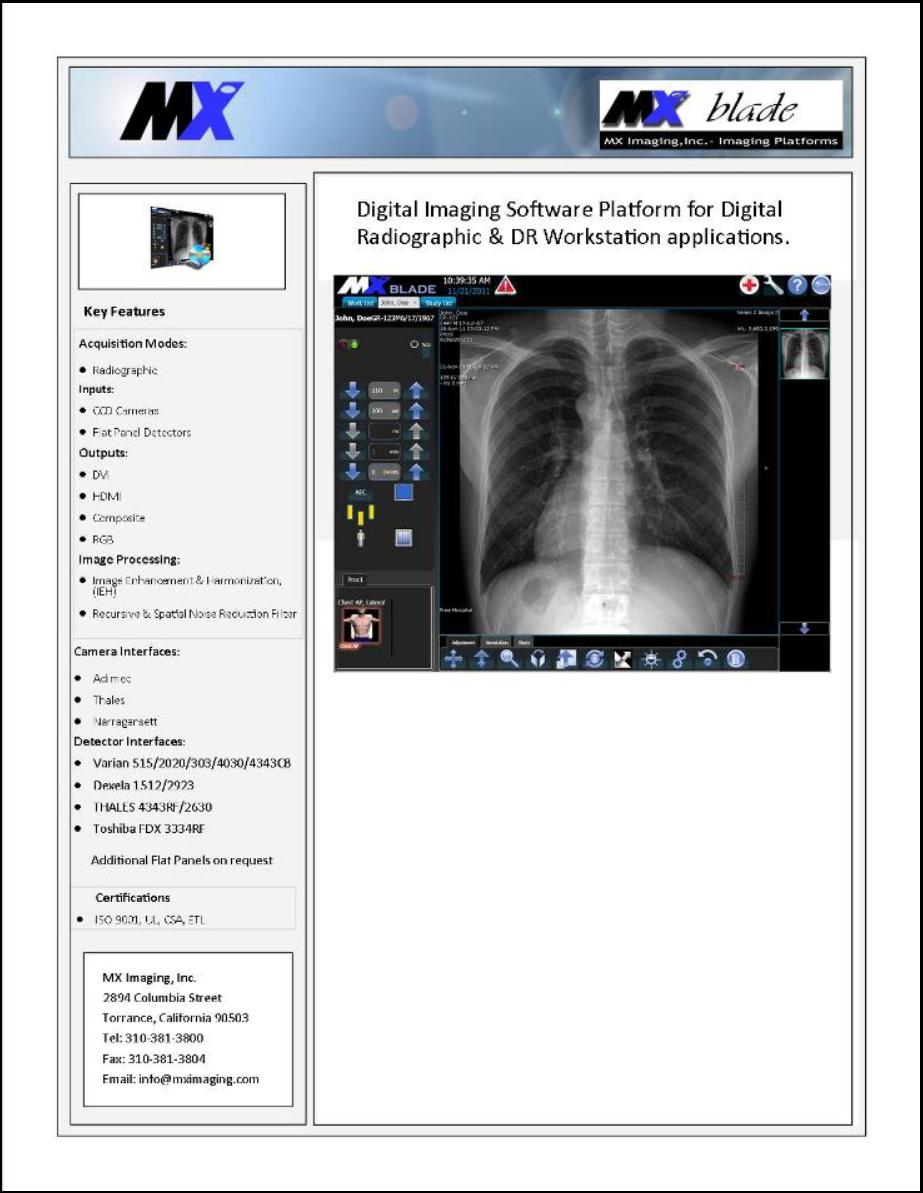Select the four-way pan arrows tool
The image size is (923, 1193).
point(454,659)
